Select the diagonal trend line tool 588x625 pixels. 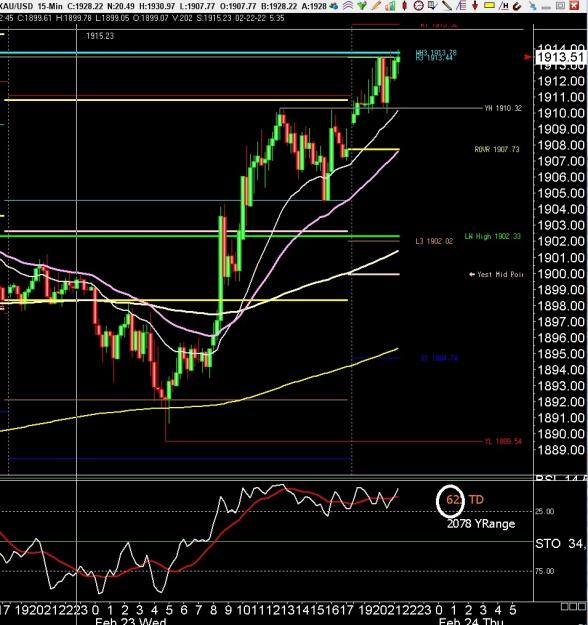(x=446, y=6)
